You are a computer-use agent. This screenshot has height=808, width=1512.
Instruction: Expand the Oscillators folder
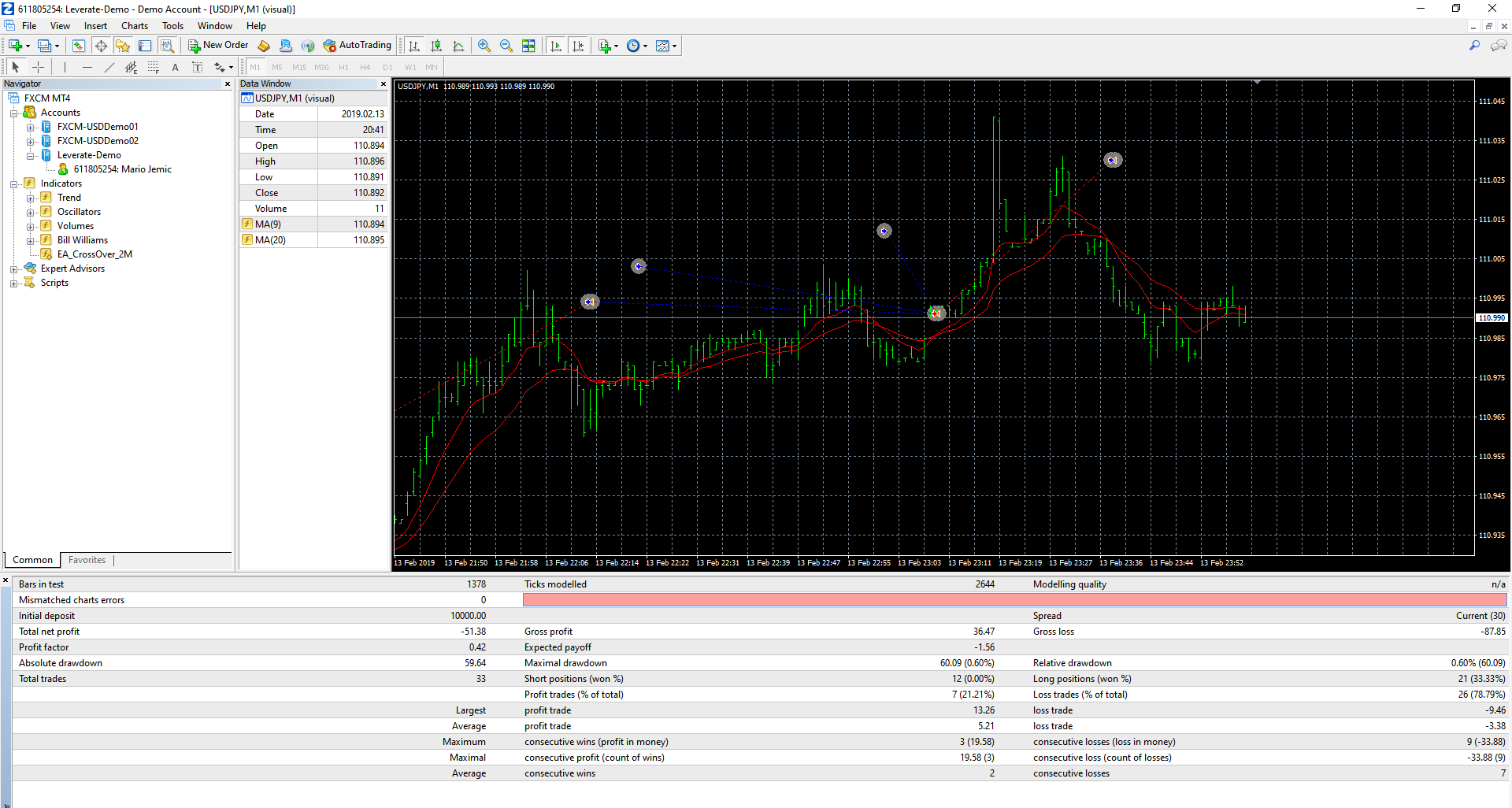[x=30, y=212]
